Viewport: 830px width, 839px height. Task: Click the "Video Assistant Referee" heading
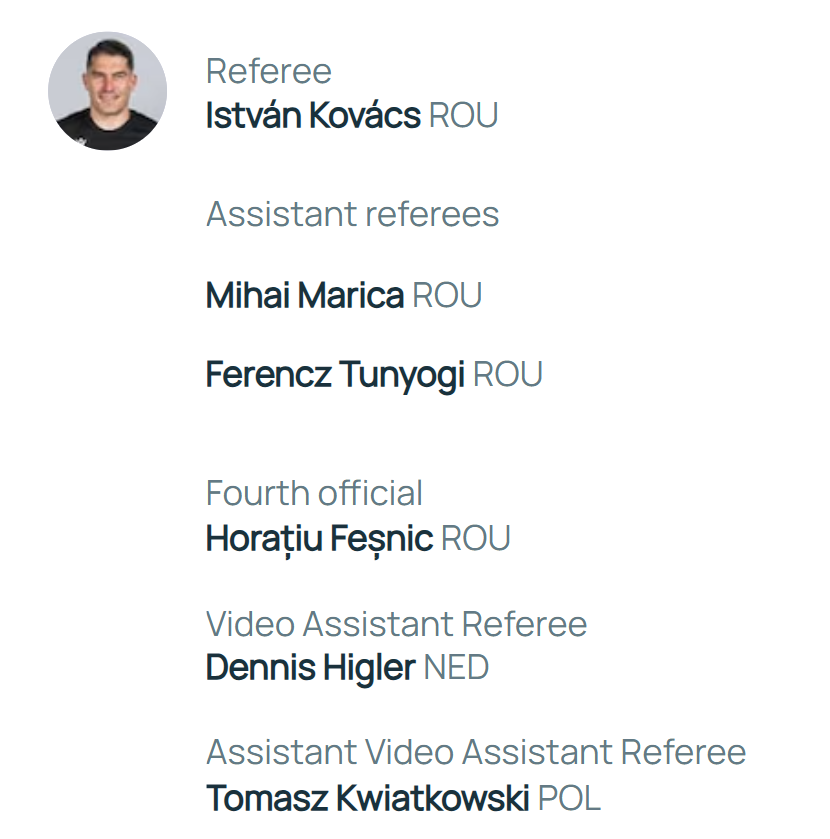point(396,624)
